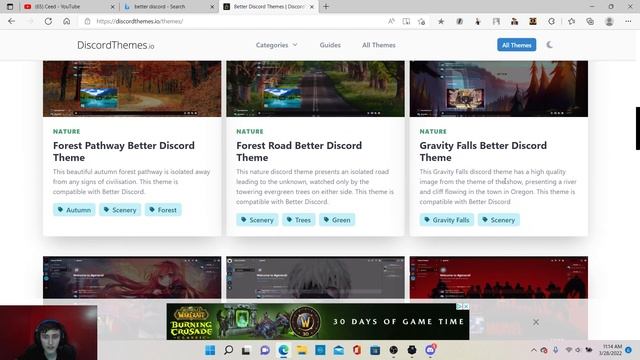Screen dimensions: 640x360
Task: Select Nature category on Forest Road card
Action: click(x=250, y=131)
